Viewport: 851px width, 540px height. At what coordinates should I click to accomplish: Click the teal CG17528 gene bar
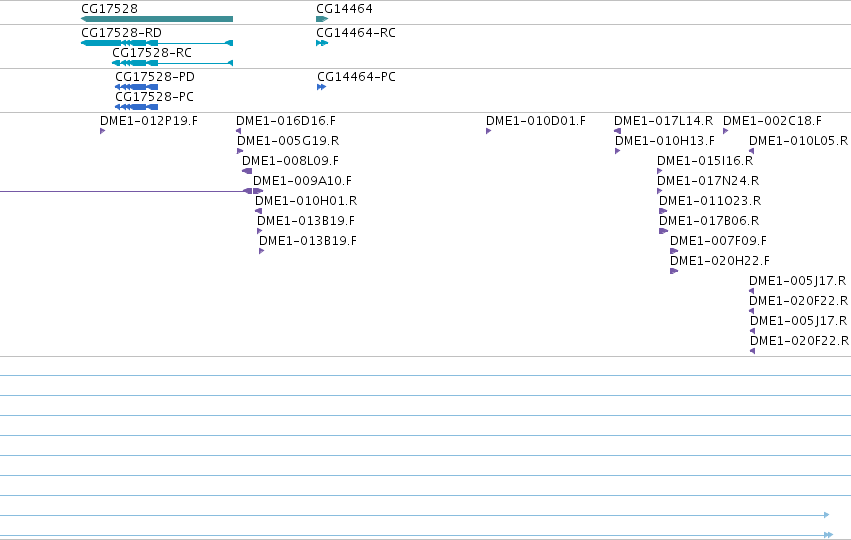click(157, 19)
